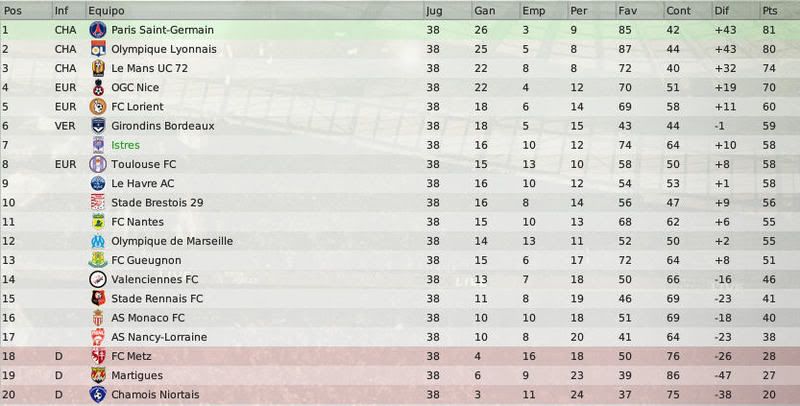Select the Martigues row in relegation zone

click(x=400, y=375)
